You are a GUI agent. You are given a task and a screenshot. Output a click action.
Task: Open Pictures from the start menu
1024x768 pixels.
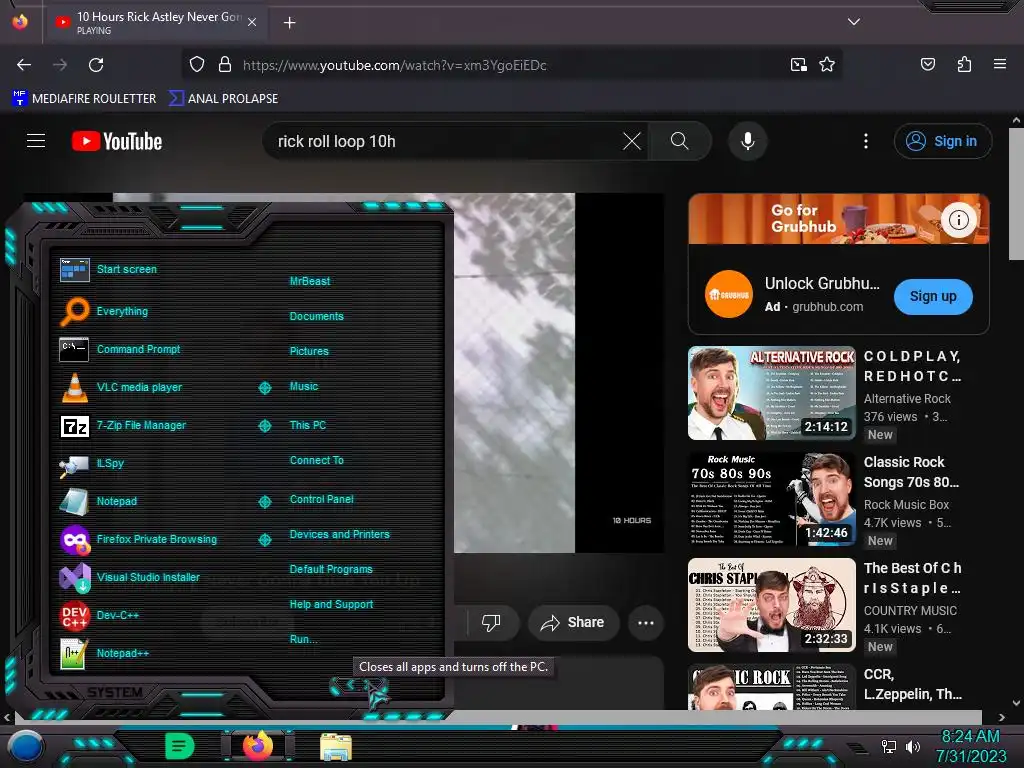click(x=309, y=351)
